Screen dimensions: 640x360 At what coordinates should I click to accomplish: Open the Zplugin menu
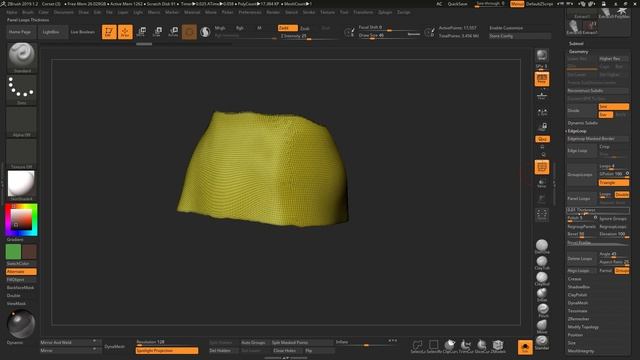tap(385, 12)
